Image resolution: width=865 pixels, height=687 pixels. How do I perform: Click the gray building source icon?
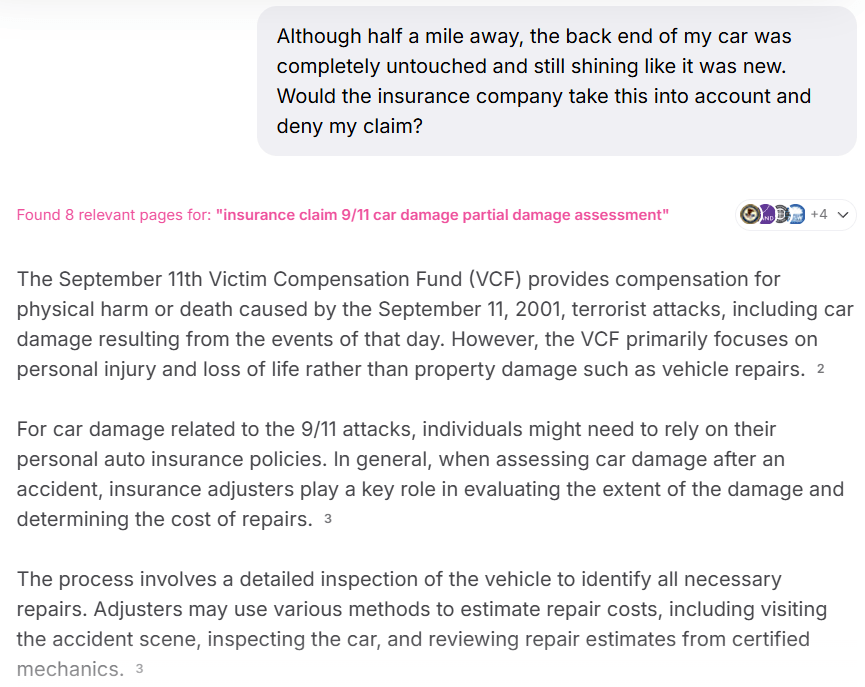click(x=781, y=214)
